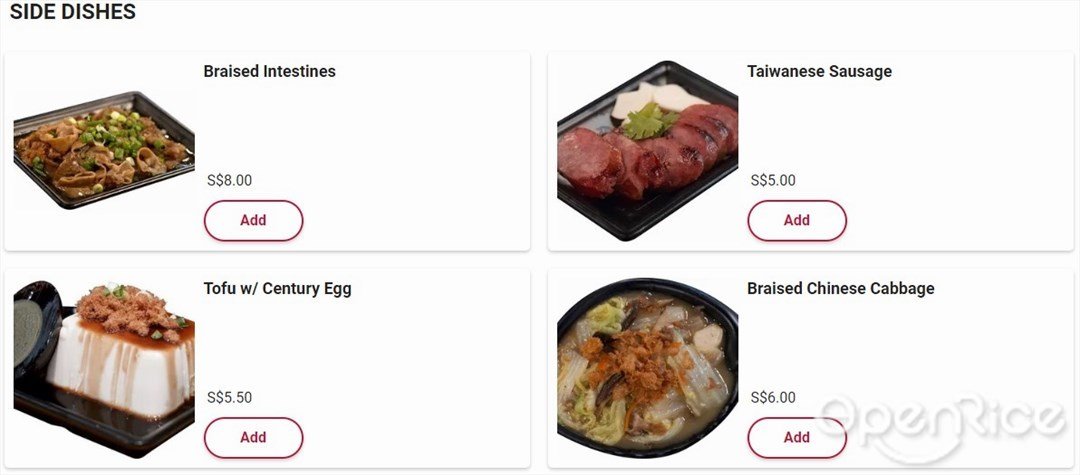Click the S$5.50 price label
Image resolution: width=1080 pixels, height=475 pixels.
tap(229, 397)
